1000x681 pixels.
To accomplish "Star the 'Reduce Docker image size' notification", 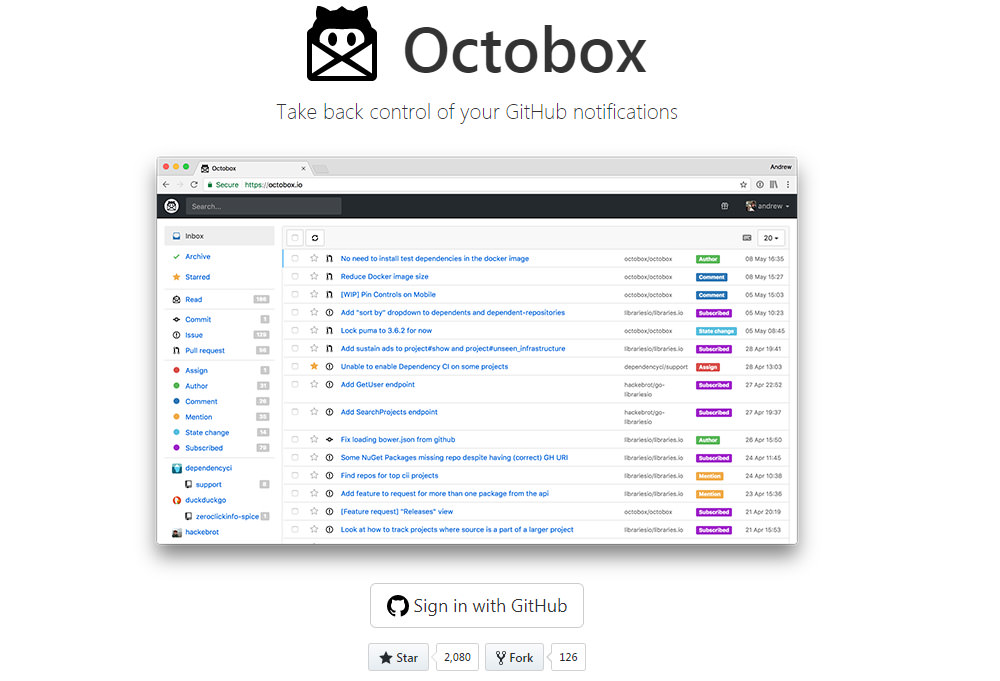I will tap(314, 276).
